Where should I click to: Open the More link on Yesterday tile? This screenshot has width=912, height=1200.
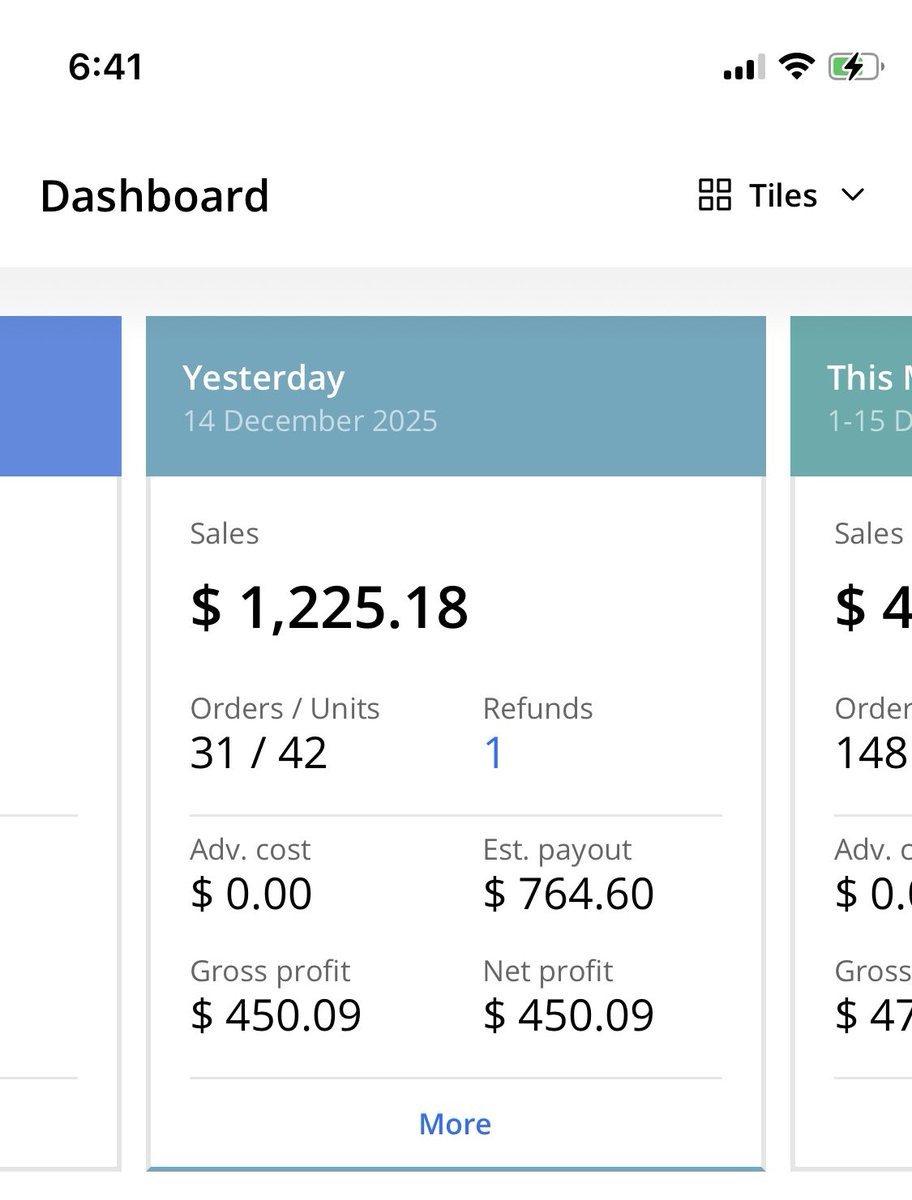455,1124
